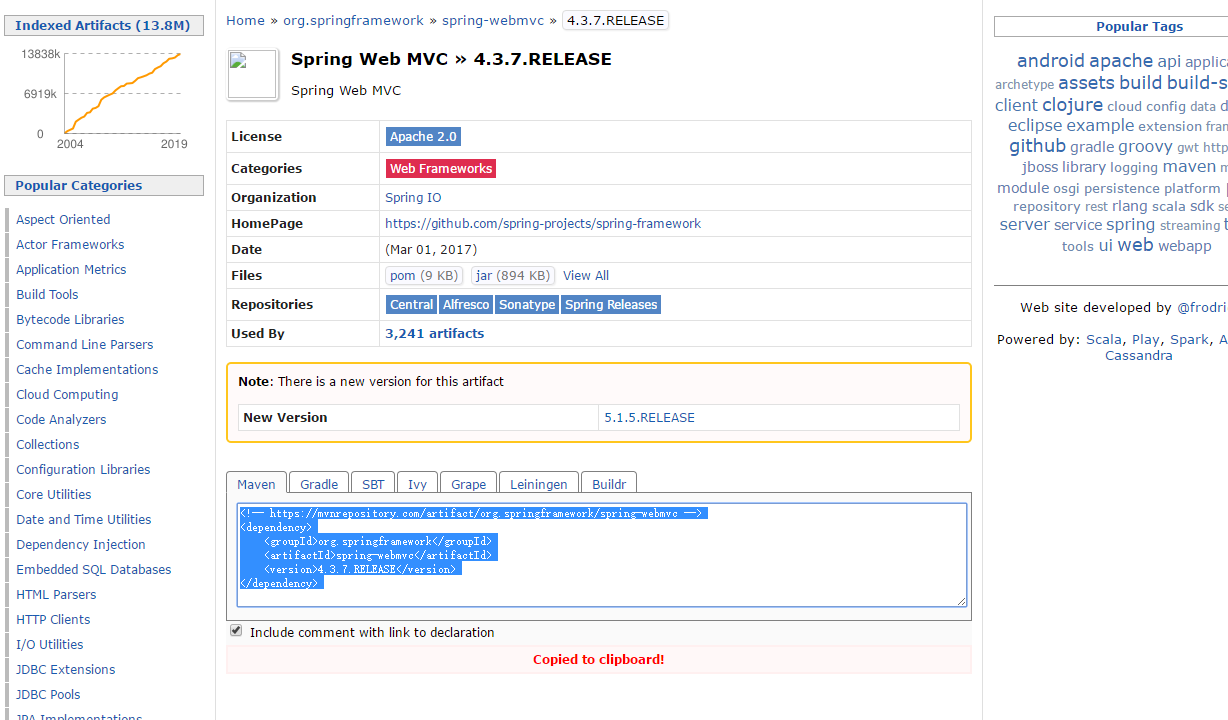Open Configuration Libraries category

pos(83,470)
